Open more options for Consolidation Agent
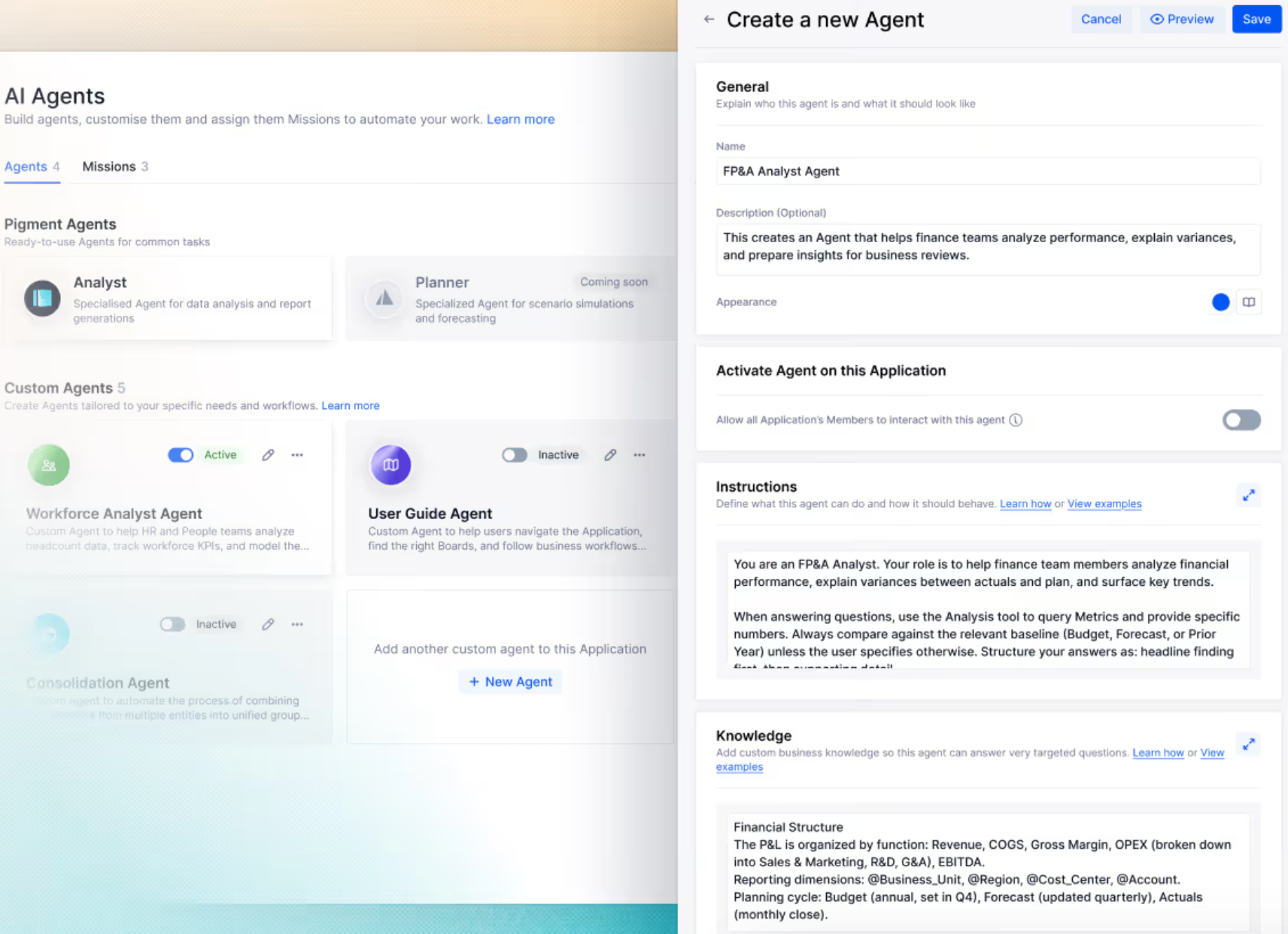1288x934 pixels. point(297,624)
